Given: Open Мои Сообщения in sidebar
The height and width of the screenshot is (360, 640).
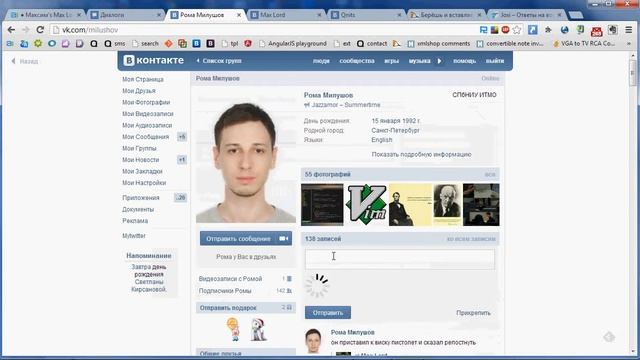Looking at the screenshot, I should tap(145, 137).
